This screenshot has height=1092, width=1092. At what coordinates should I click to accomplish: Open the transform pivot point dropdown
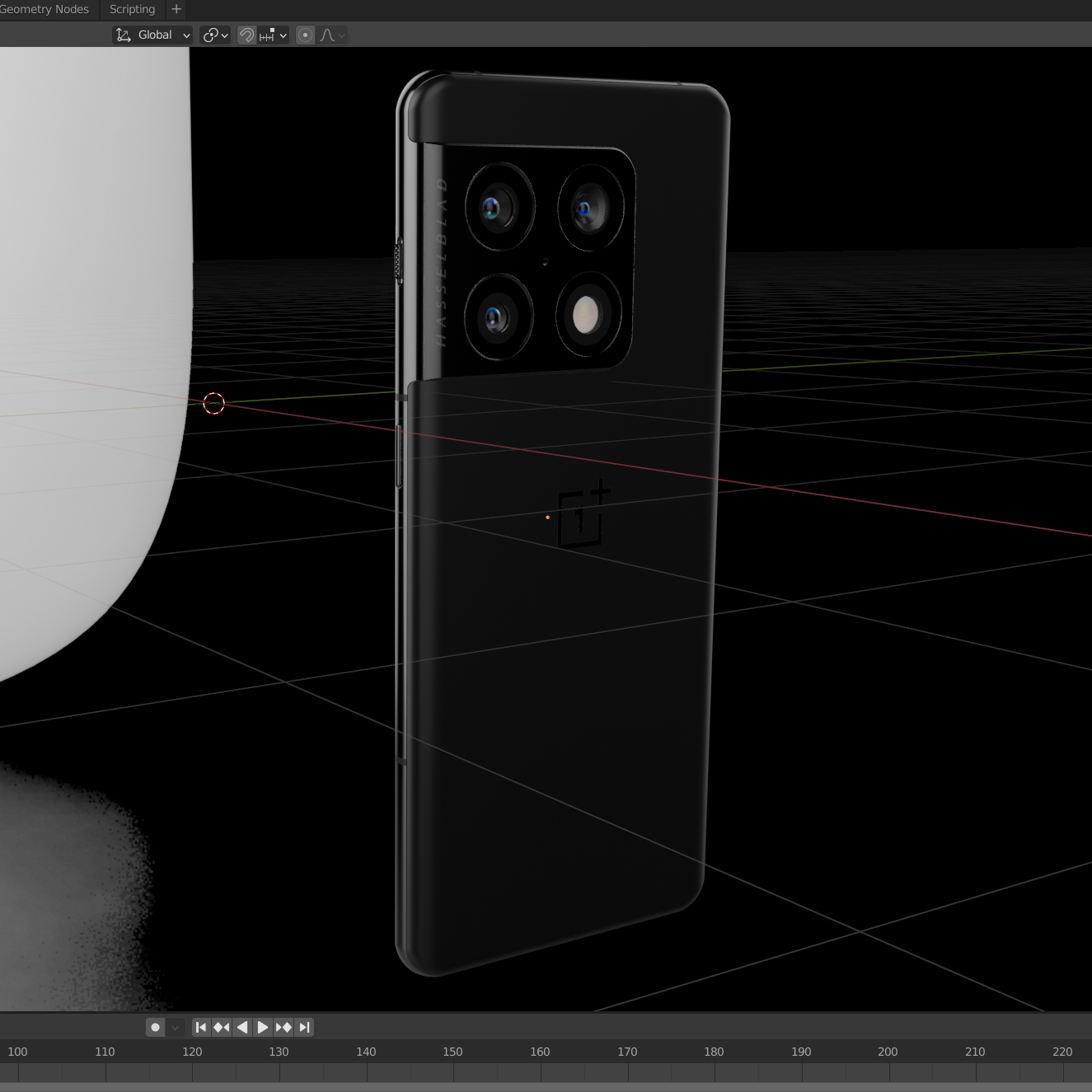[x=215, y=35]
